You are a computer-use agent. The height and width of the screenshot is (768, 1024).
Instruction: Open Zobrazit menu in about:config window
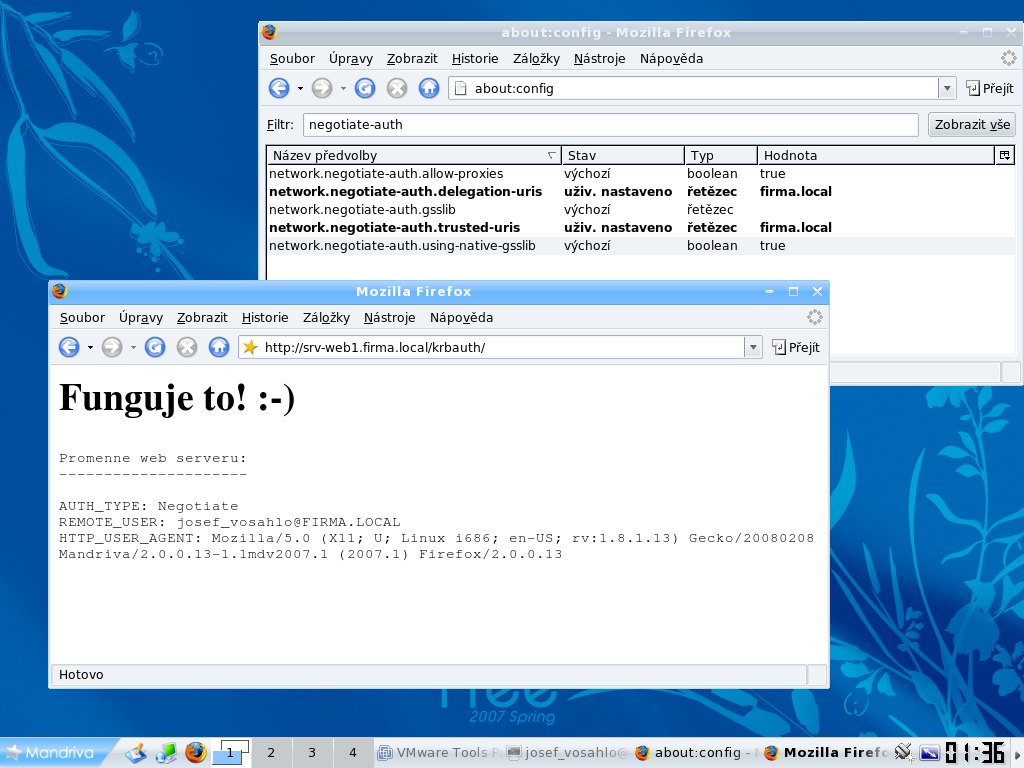coord(412,59)
